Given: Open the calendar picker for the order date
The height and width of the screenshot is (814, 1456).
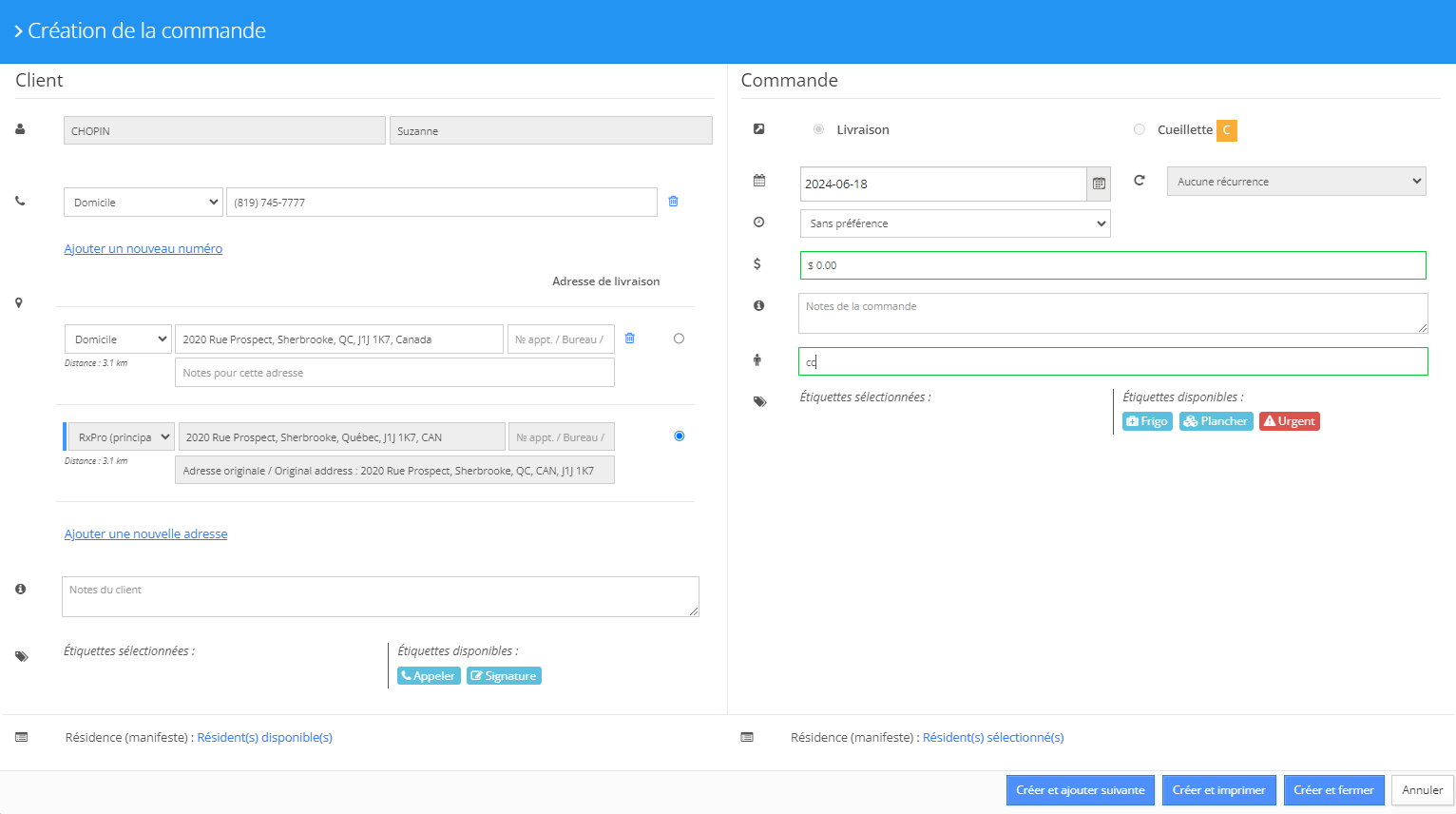Looking at the screenshot, I should coord(1099,184).
